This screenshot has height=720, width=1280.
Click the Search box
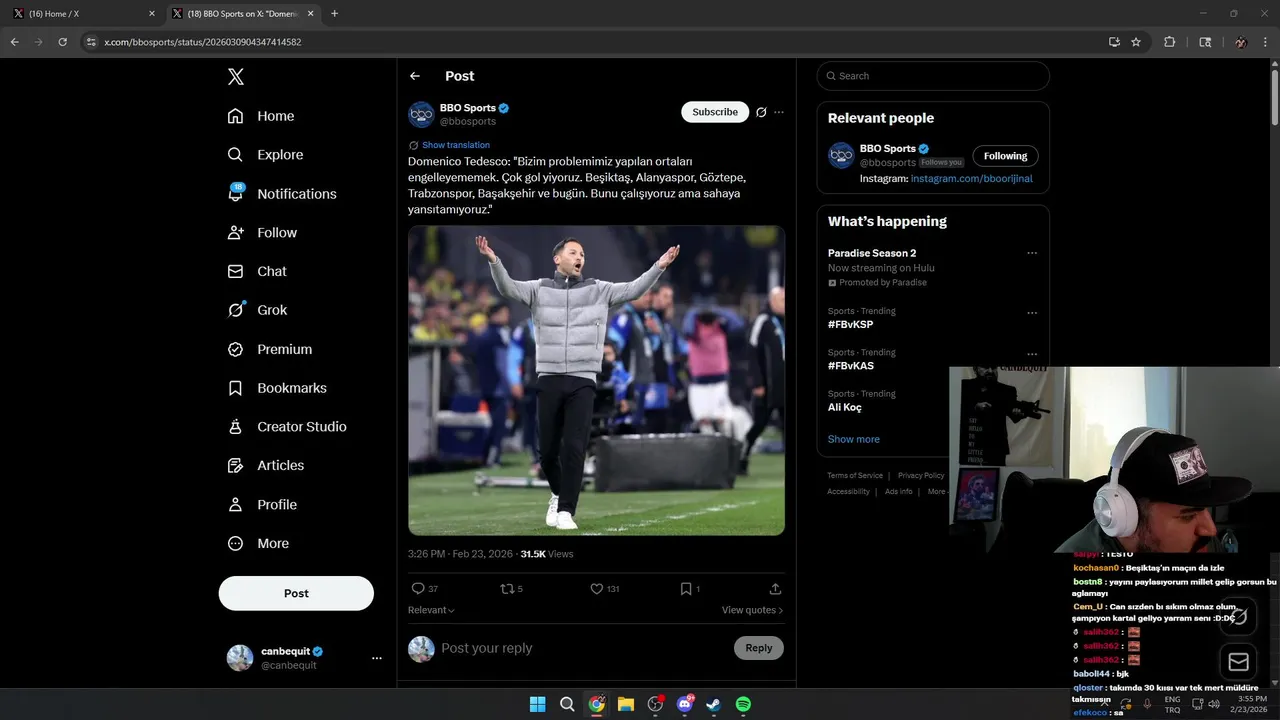pos(933,76)
